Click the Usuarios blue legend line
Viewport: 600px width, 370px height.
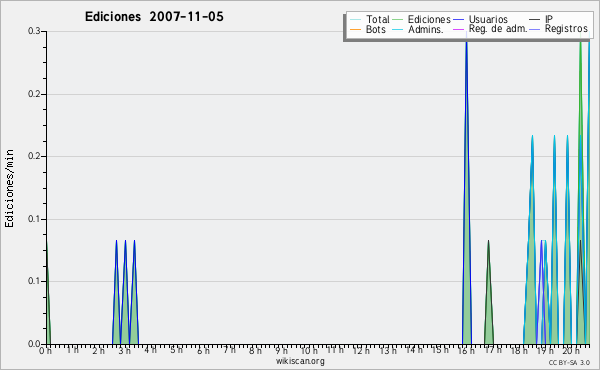(458, 20)
